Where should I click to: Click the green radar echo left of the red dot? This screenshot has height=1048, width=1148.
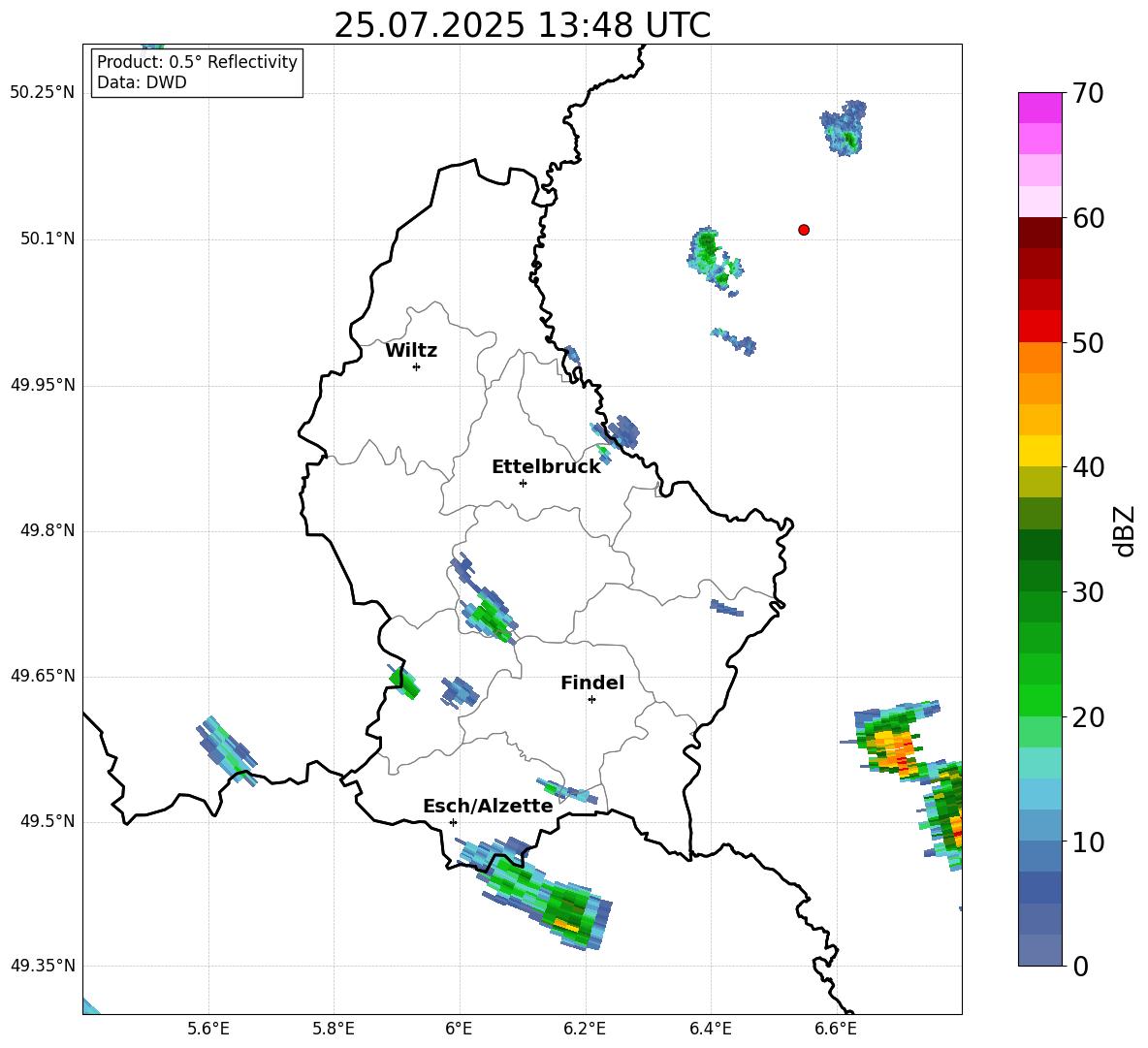coord(714,261)
